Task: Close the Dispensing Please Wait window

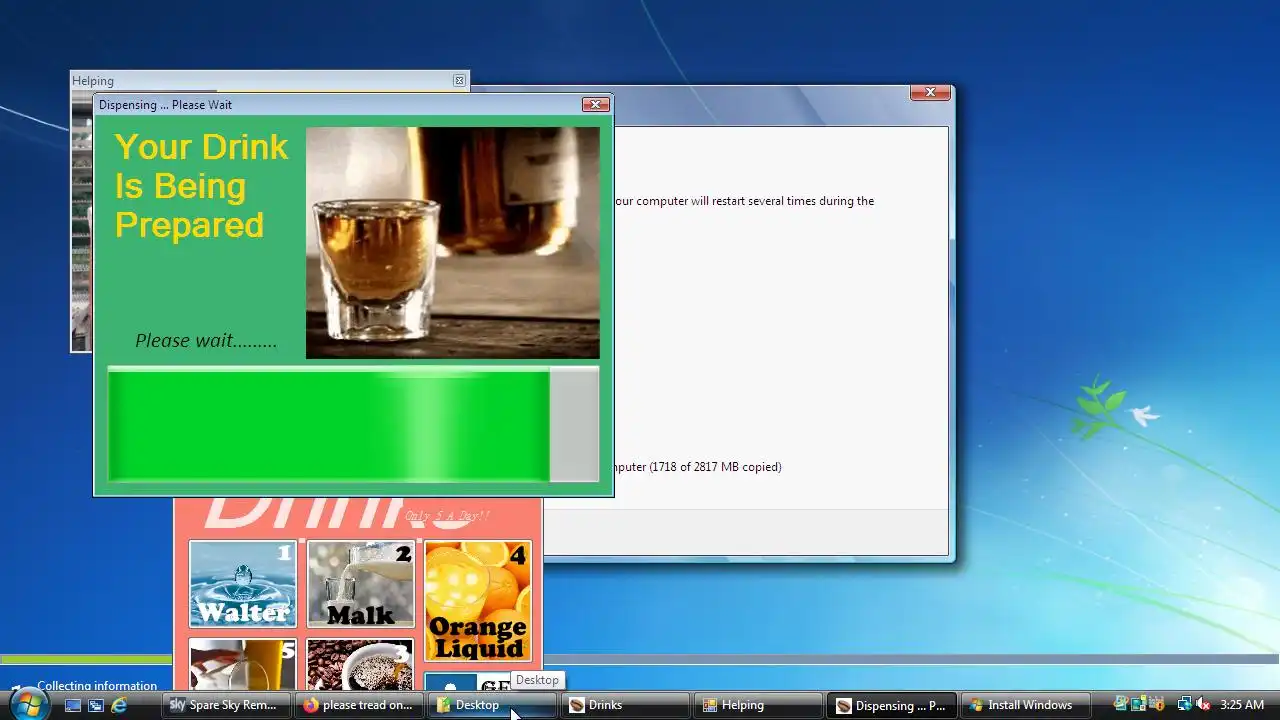Action: [x=595, y=104]
